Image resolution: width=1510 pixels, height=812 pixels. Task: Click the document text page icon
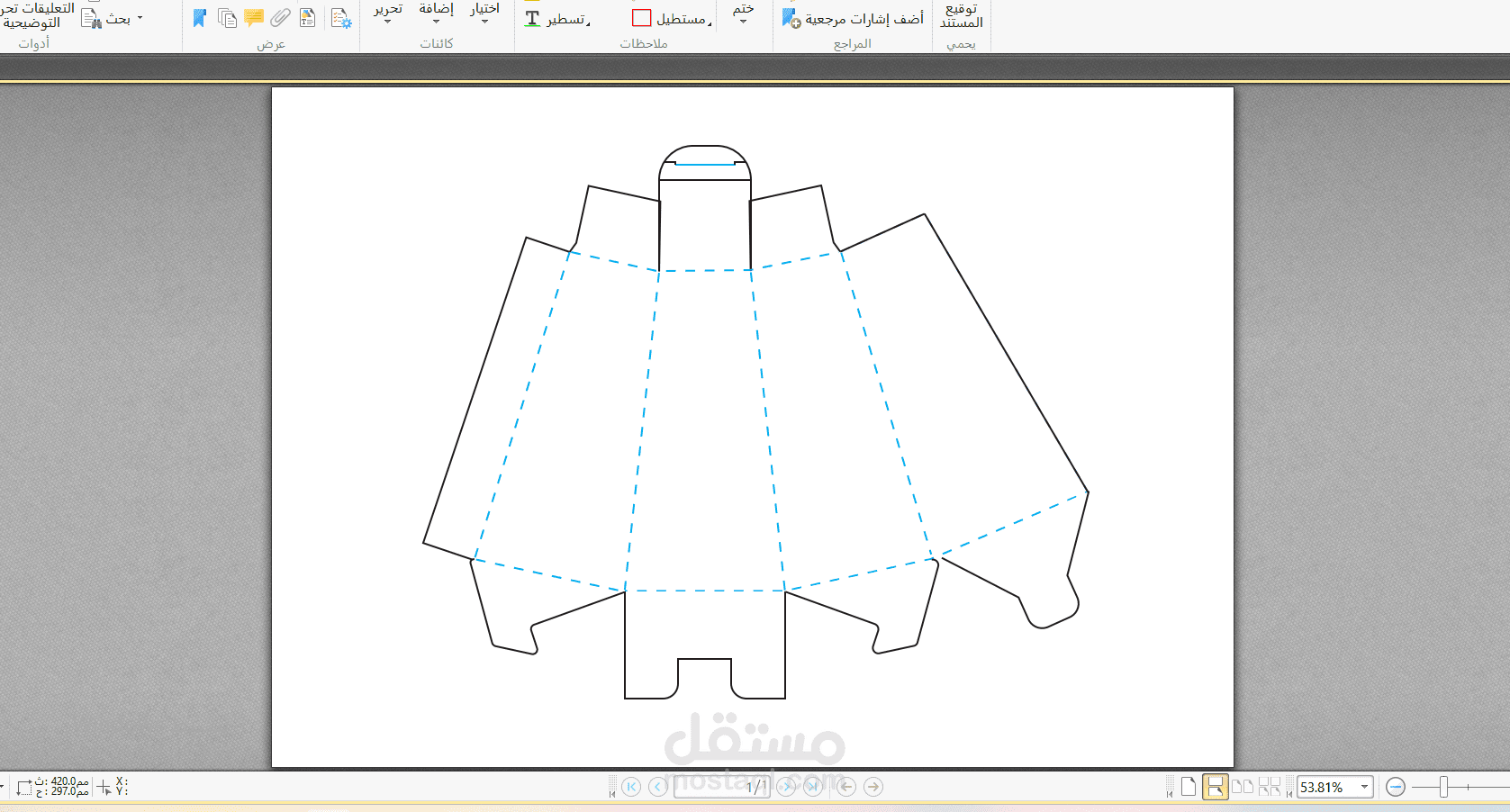pyautogui.click(x=308, y=18)
